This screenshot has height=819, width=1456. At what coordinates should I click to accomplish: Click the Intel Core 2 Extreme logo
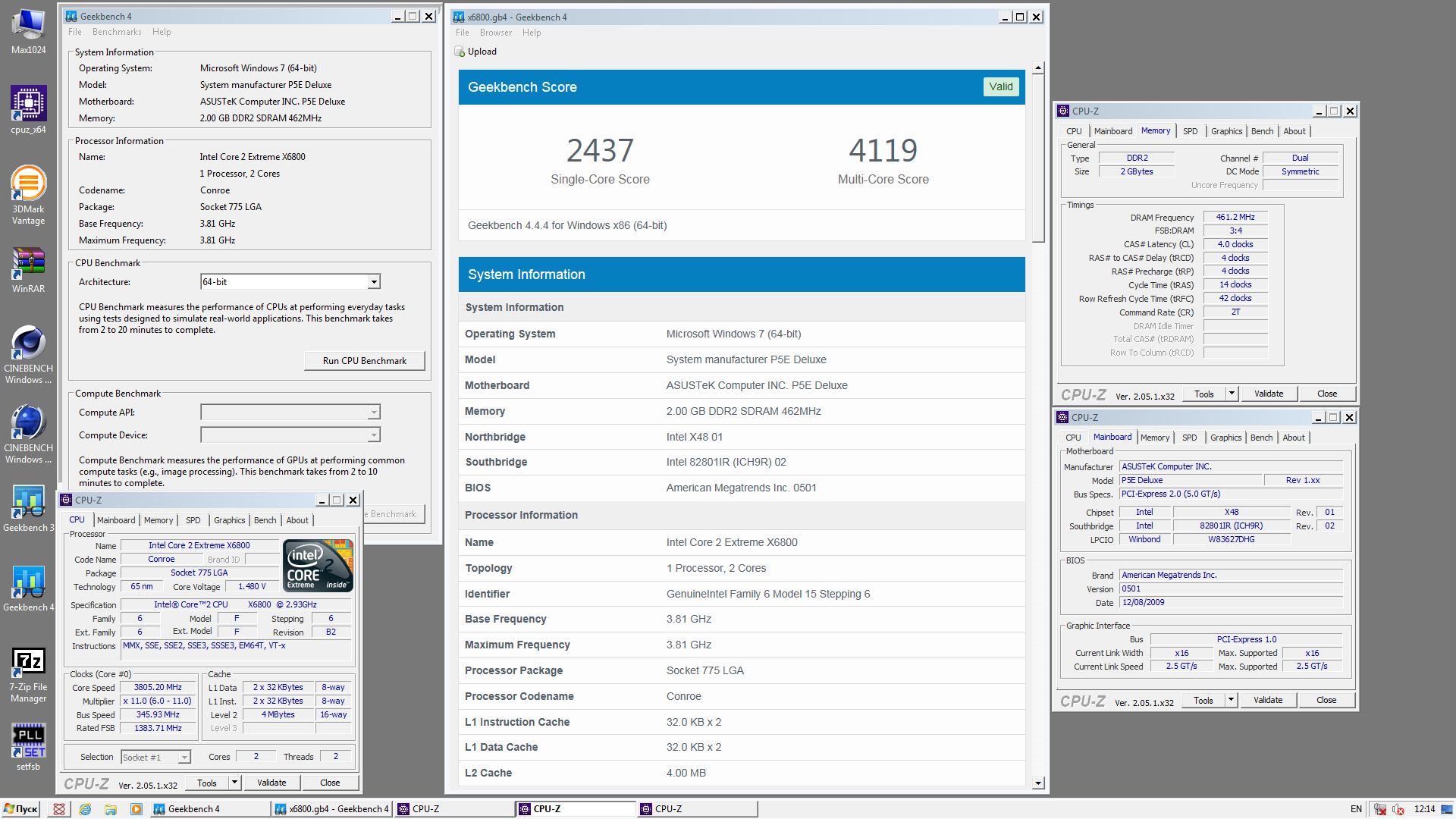point(318,565)
